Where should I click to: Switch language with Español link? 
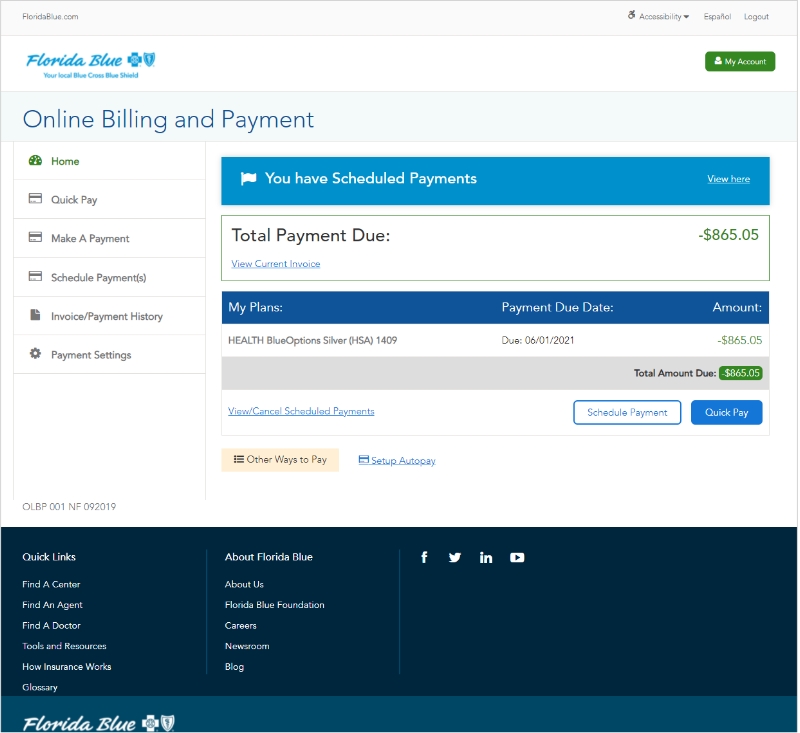click(717, 16)
